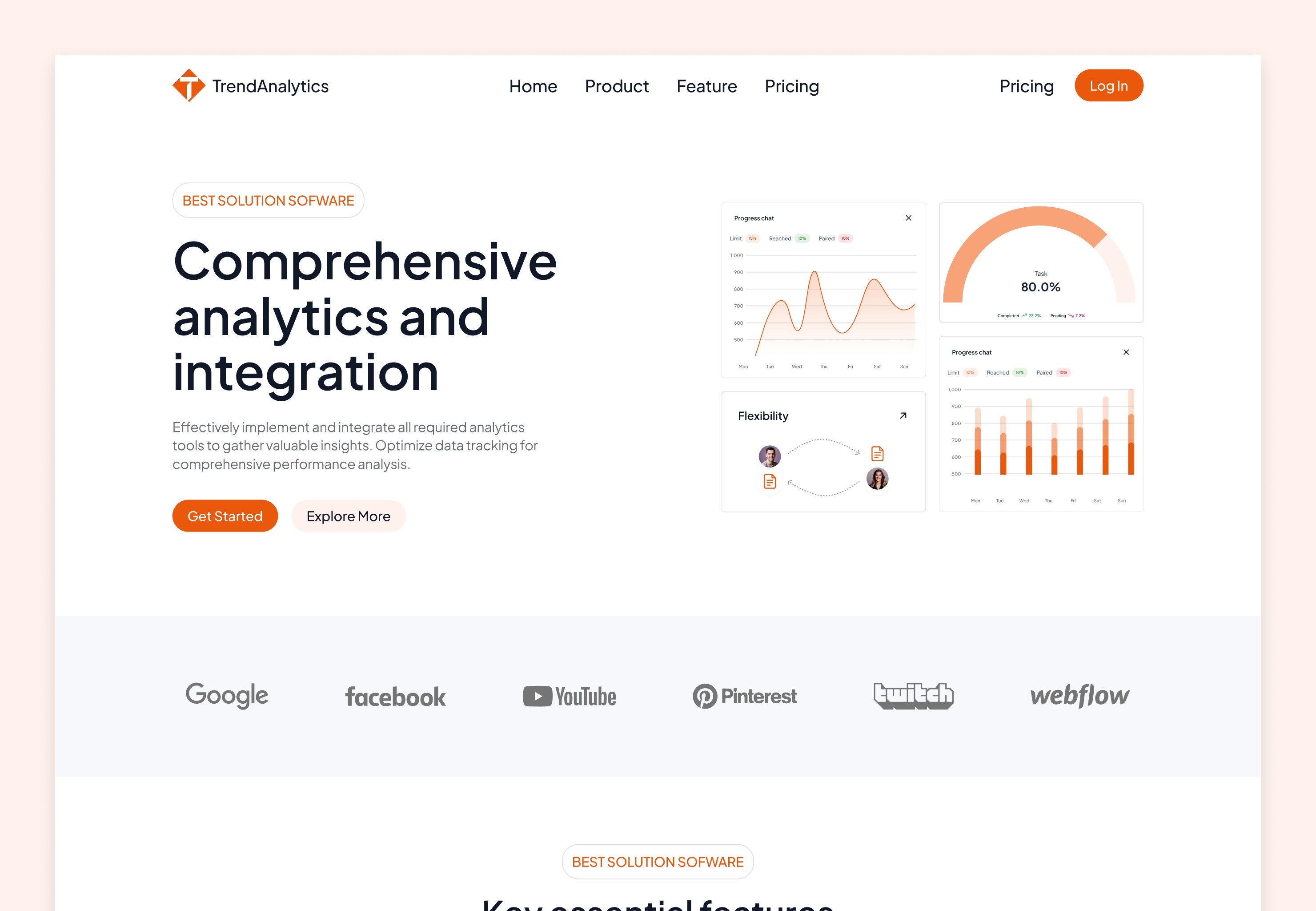Viewport: 1316px width, 911px height.
Task: Click the Webflow logo integration icon
Action: [x=1079, y=694]
